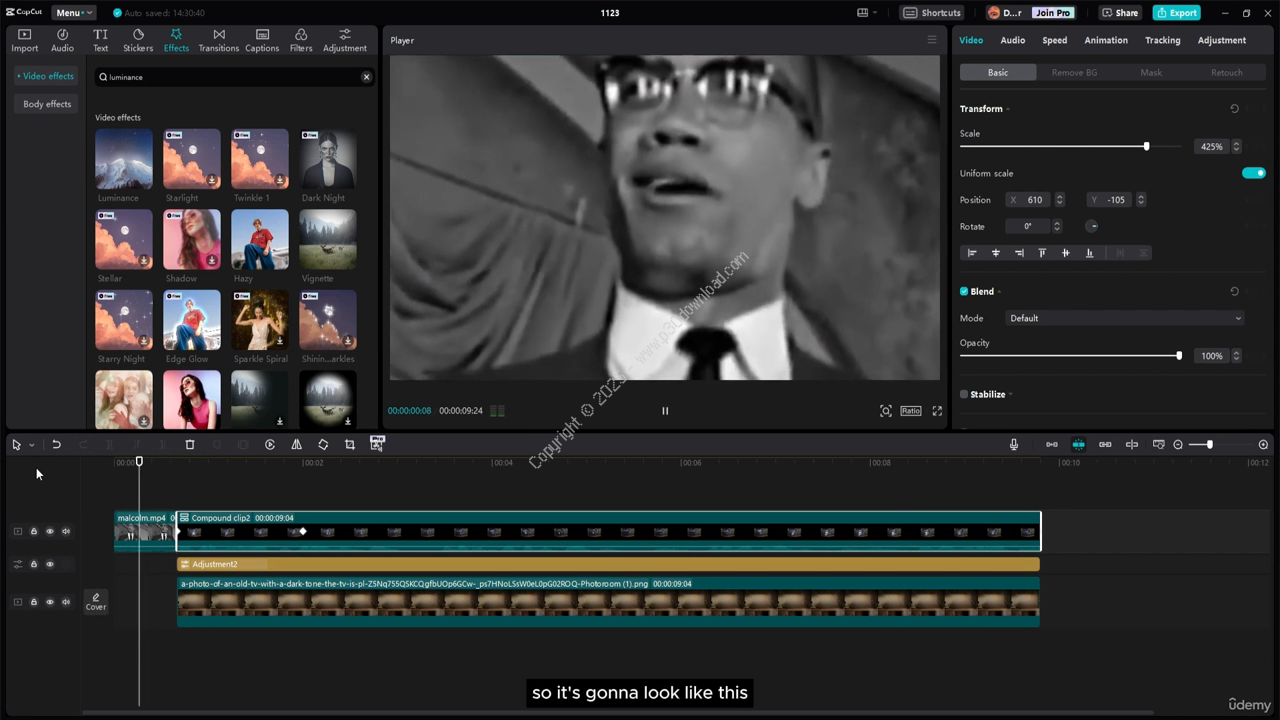Open the Audio library tab

coord(62,40)
